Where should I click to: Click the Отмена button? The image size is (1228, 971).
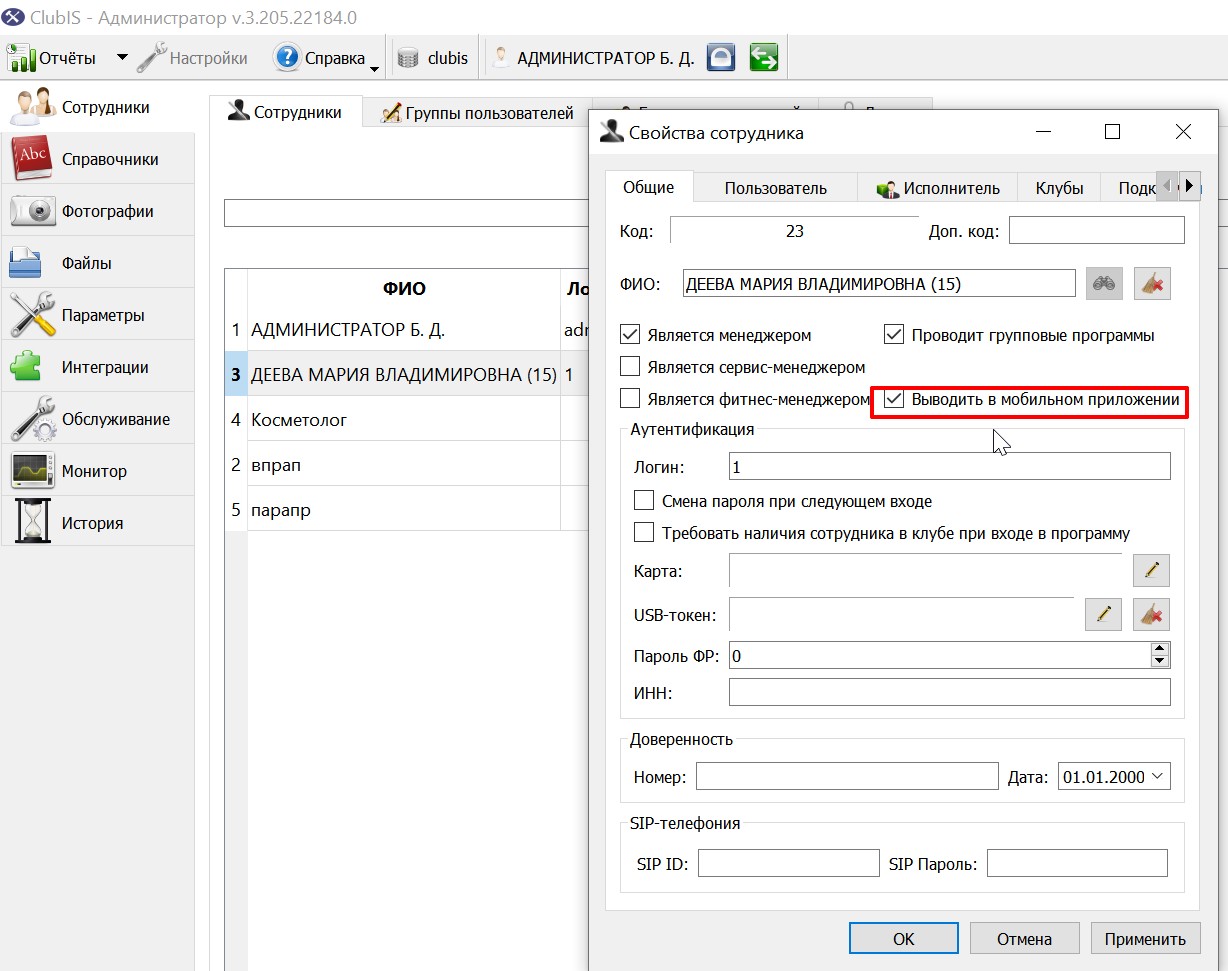[1025, 939]
